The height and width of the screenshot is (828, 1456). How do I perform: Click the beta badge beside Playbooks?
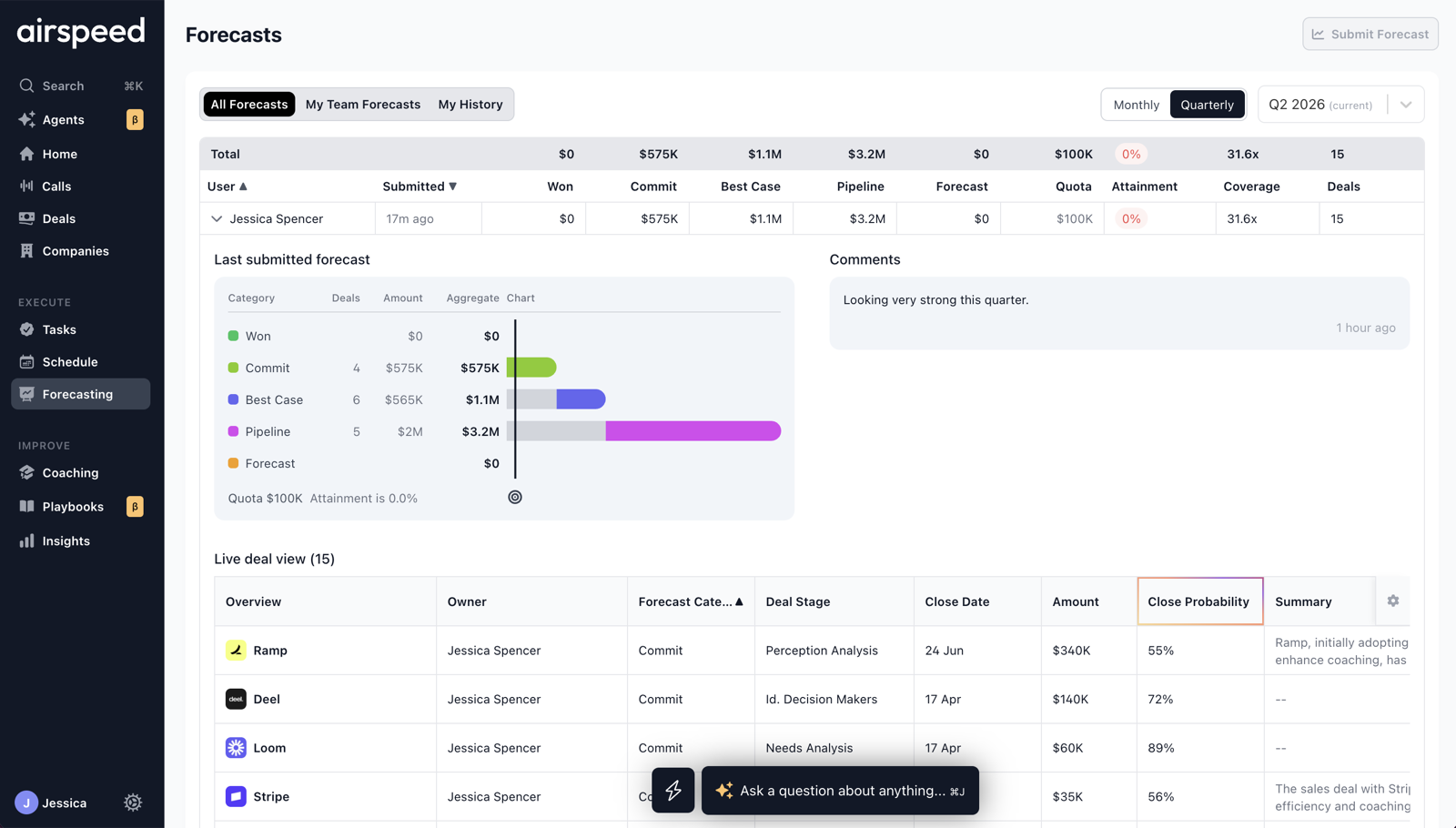(135, 507)
